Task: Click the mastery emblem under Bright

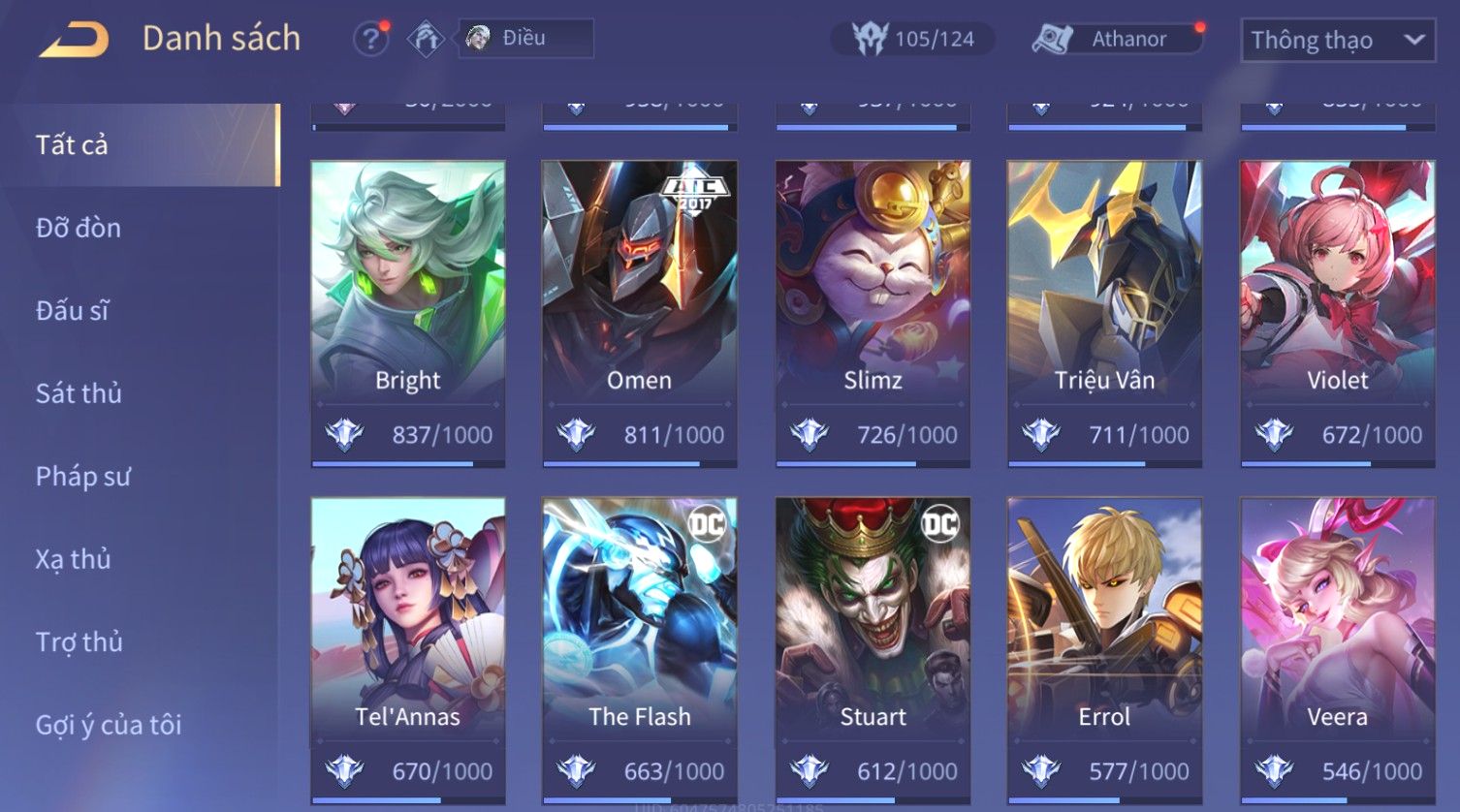Action: (x=344, y=434)
